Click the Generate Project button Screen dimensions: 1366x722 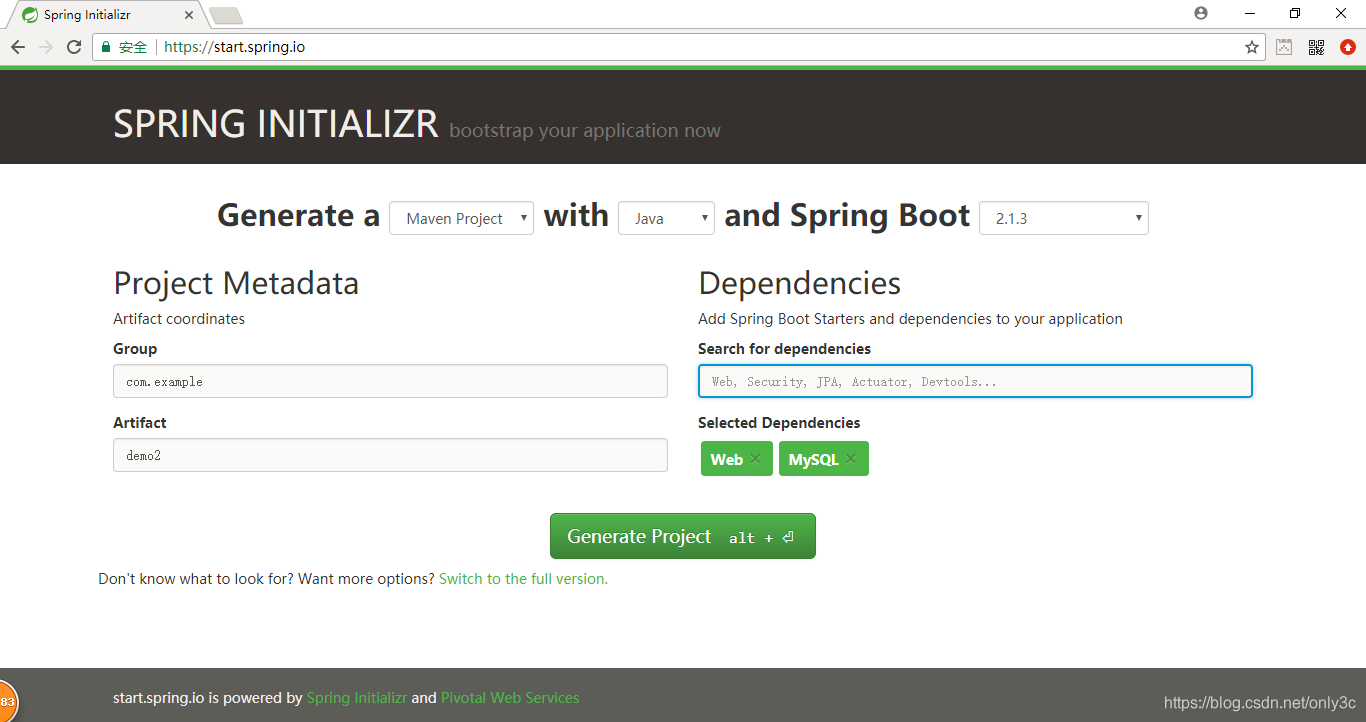pyautogui.click(x=683, y=536)
